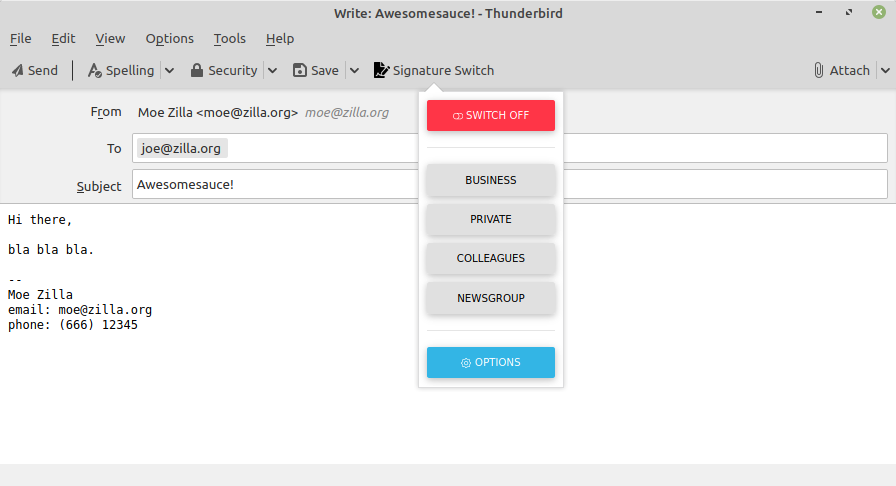Open the Options menu in menu bar
This screenshot has height=486, width=896.
point(169,39)
